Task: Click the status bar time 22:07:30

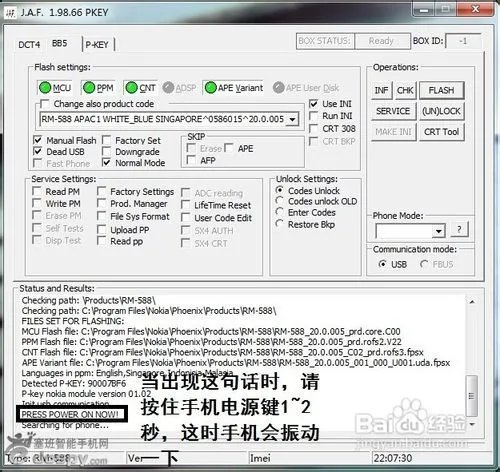Action: (x=393, y=458)
